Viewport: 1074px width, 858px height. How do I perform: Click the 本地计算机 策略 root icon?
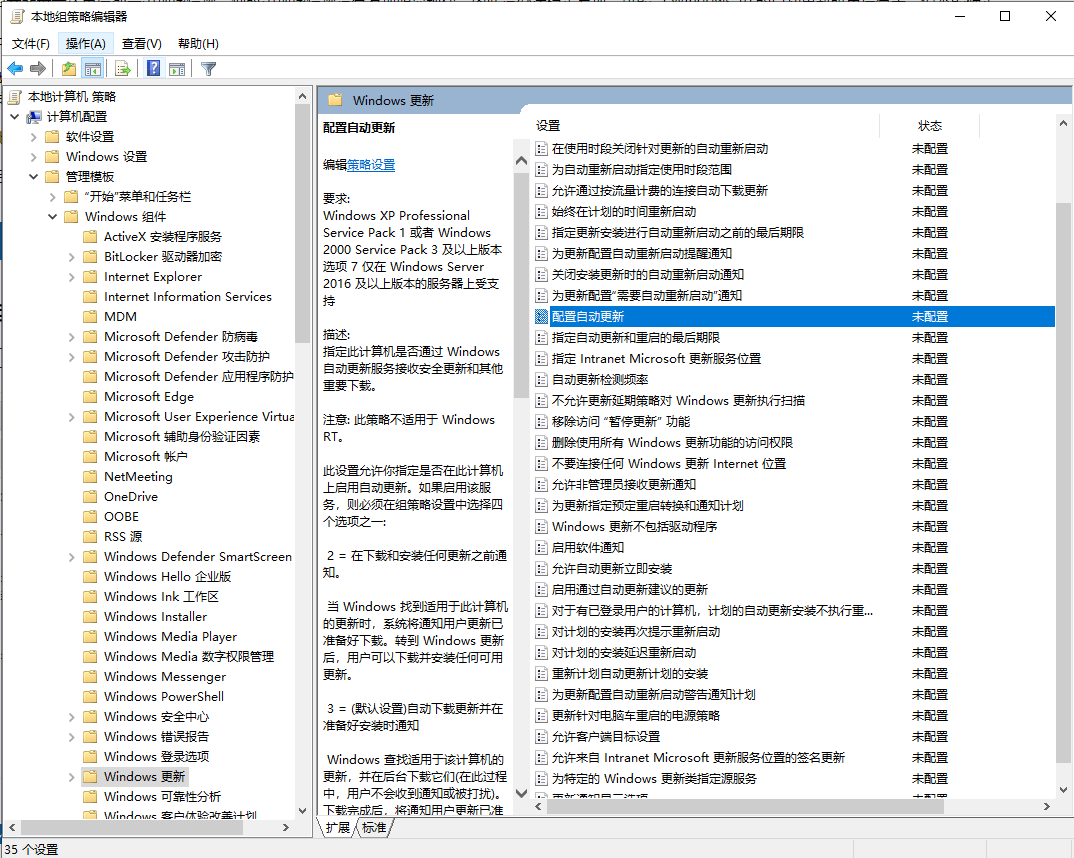pyautogui.click(x=15, y=97)
